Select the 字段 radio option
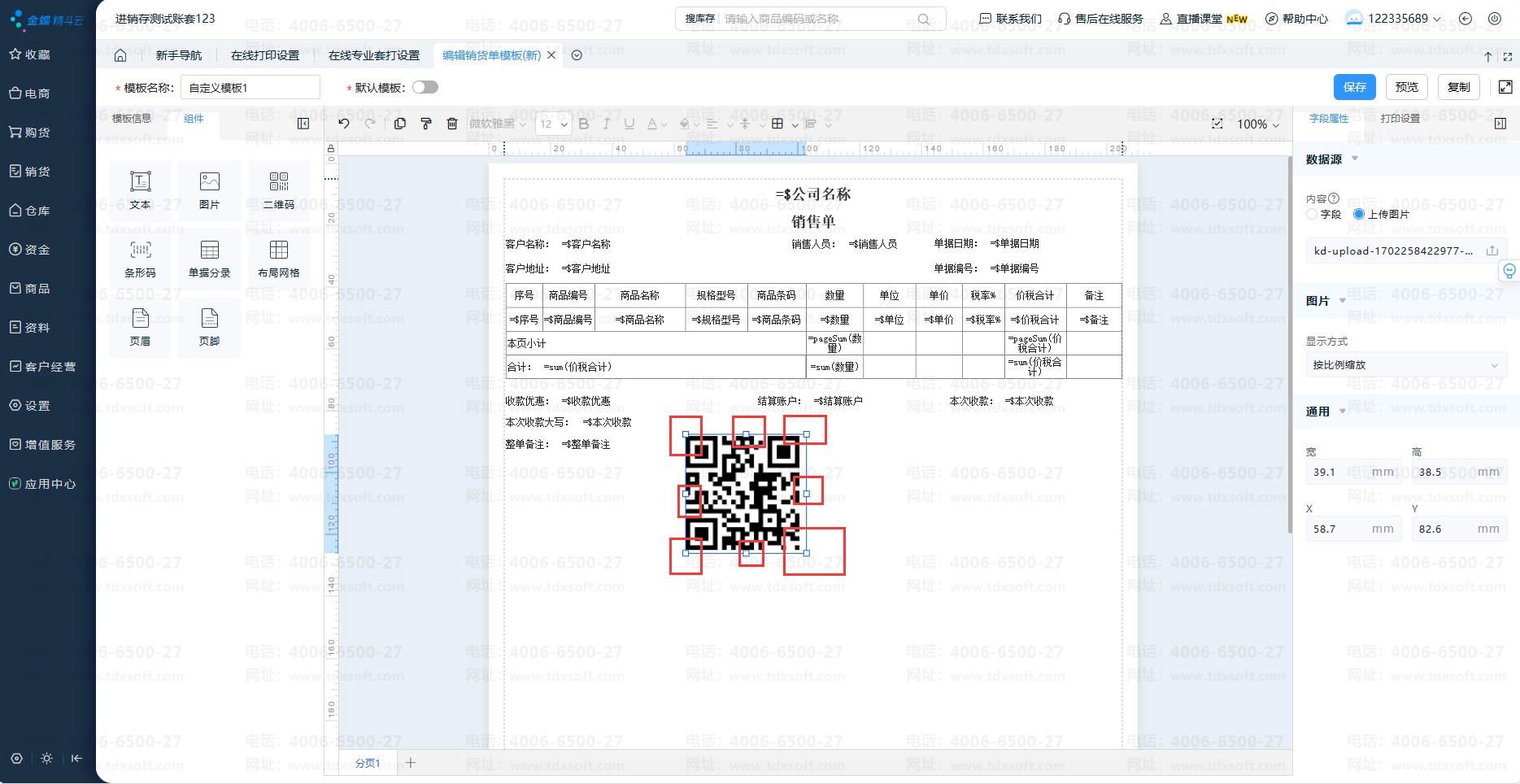1520x784 pixels. pyautogui.click(x=1312, y=214)
